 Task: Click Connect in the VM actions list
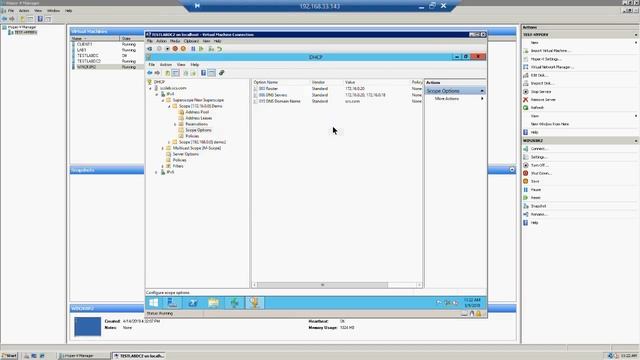[x=539, y=149]
